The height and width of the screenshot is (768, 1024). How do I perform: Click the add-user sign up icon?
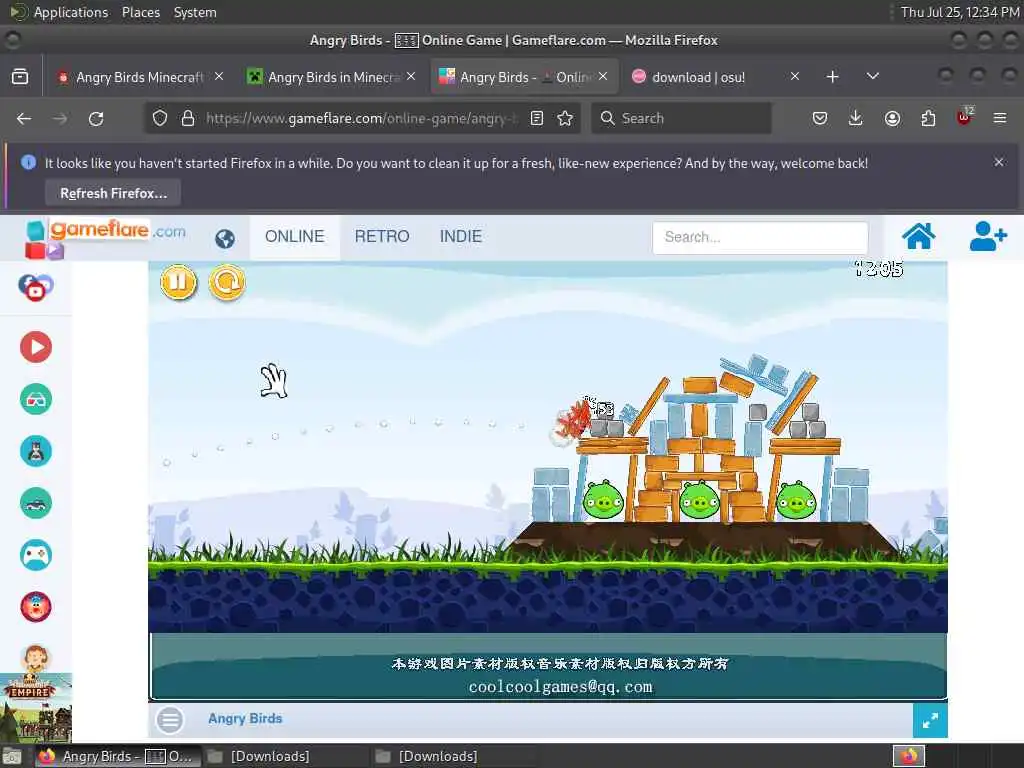(x=987, y=236)
